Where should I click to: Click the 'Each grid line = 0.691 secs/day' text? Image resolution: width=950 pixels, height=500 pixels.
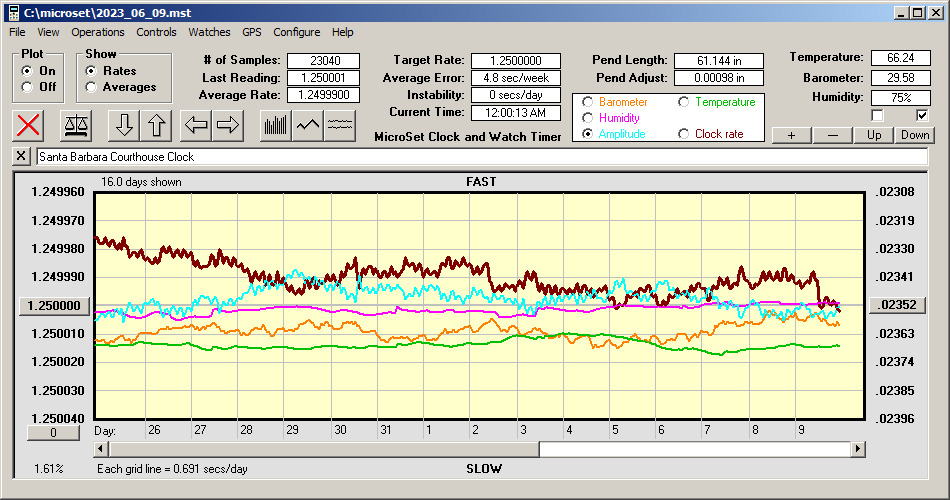pyautogui.click(x=172, y=468)
